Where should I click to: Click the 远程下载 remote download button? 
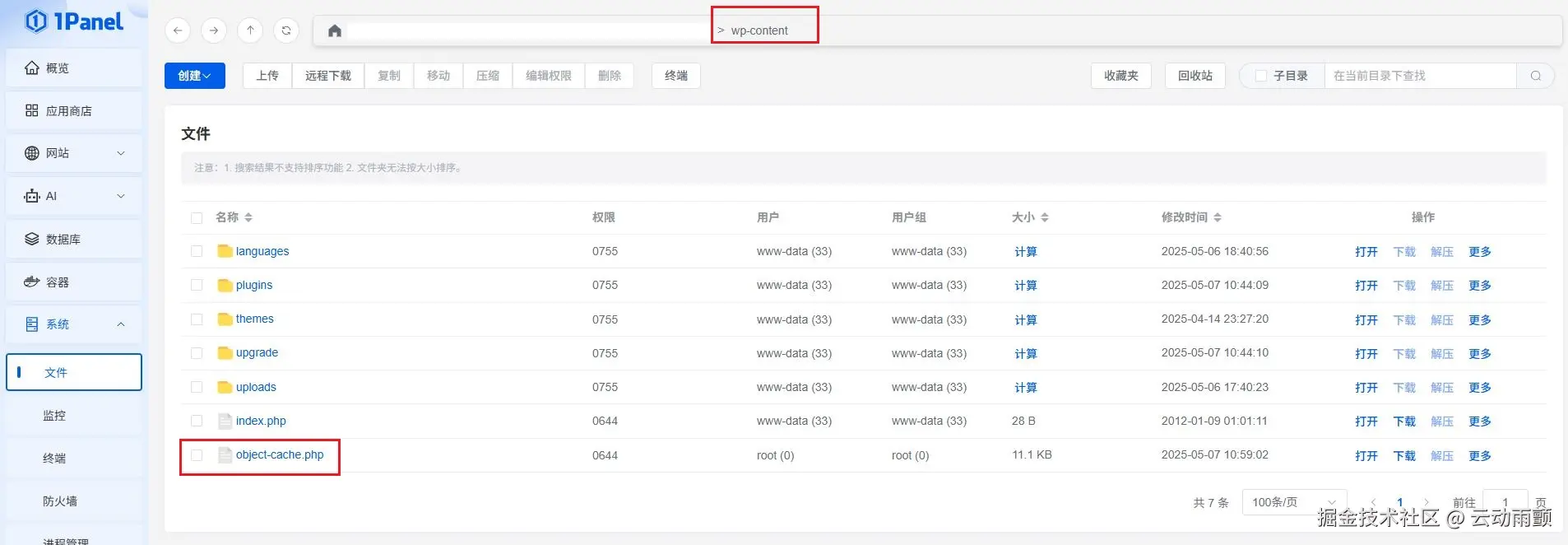point(328,76)
